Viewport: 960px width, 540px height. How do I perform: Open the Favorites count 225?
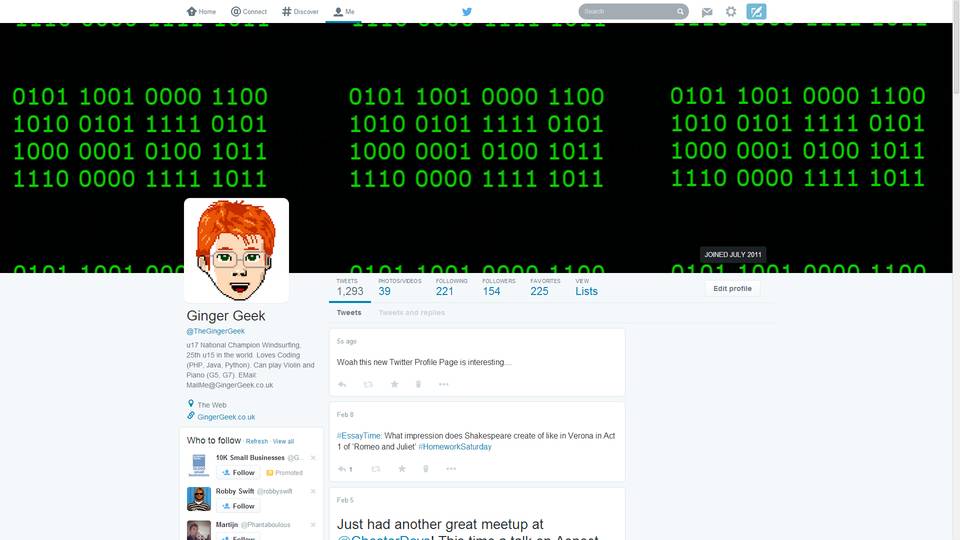point(545,288)
